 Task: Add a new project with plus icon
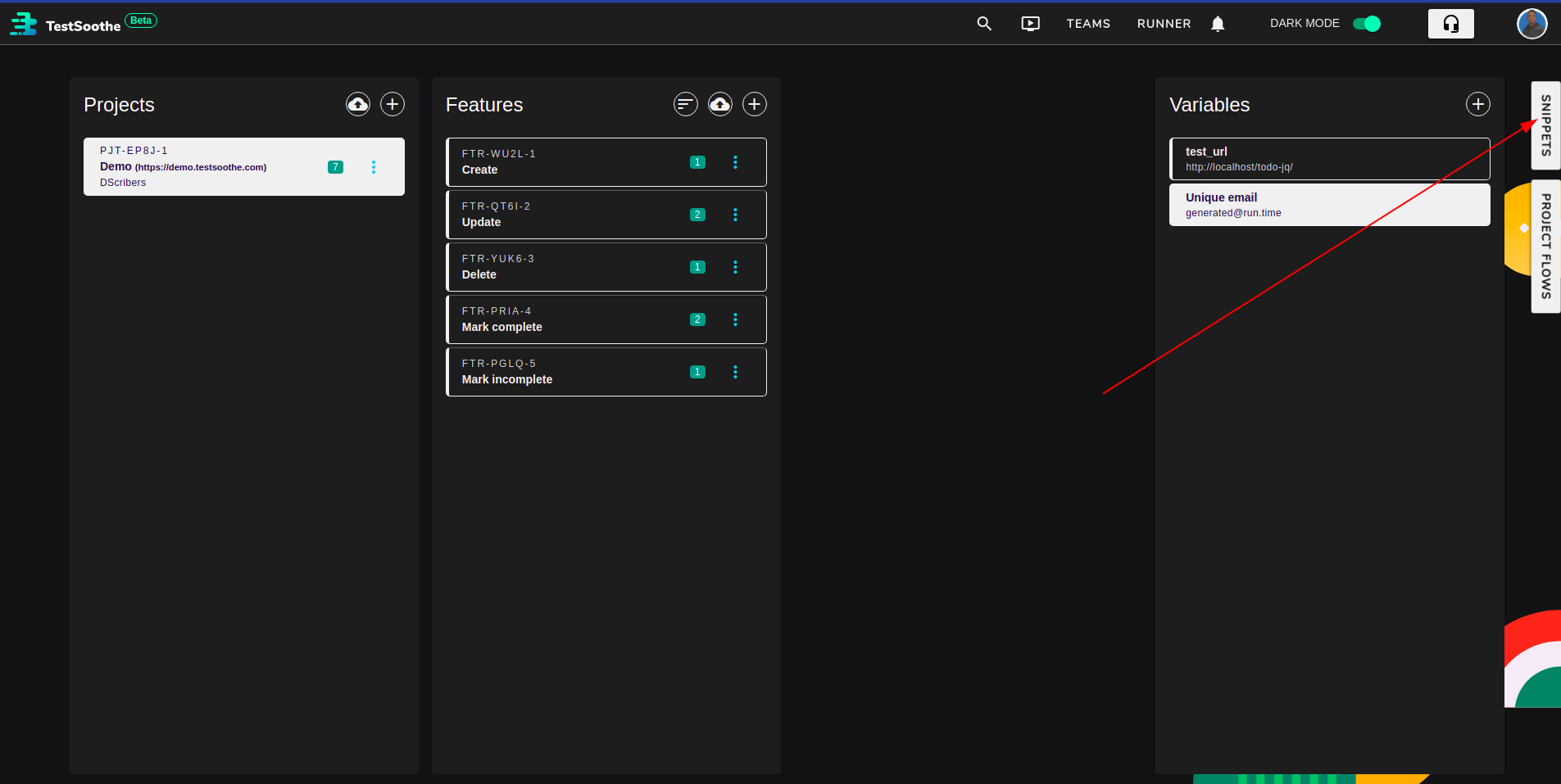point(393,104)
